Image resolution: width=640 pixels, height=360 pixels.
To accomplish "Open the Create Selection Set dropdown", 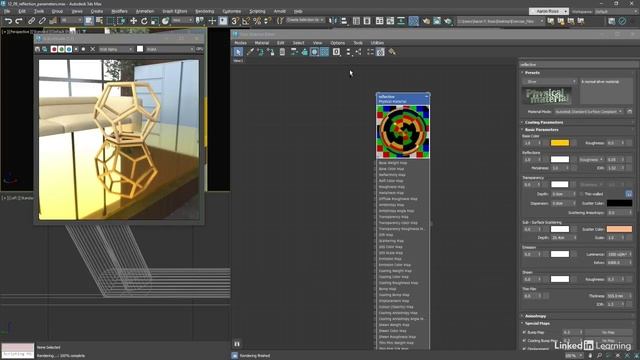I will pyautogui.click(x=305, y=20).
